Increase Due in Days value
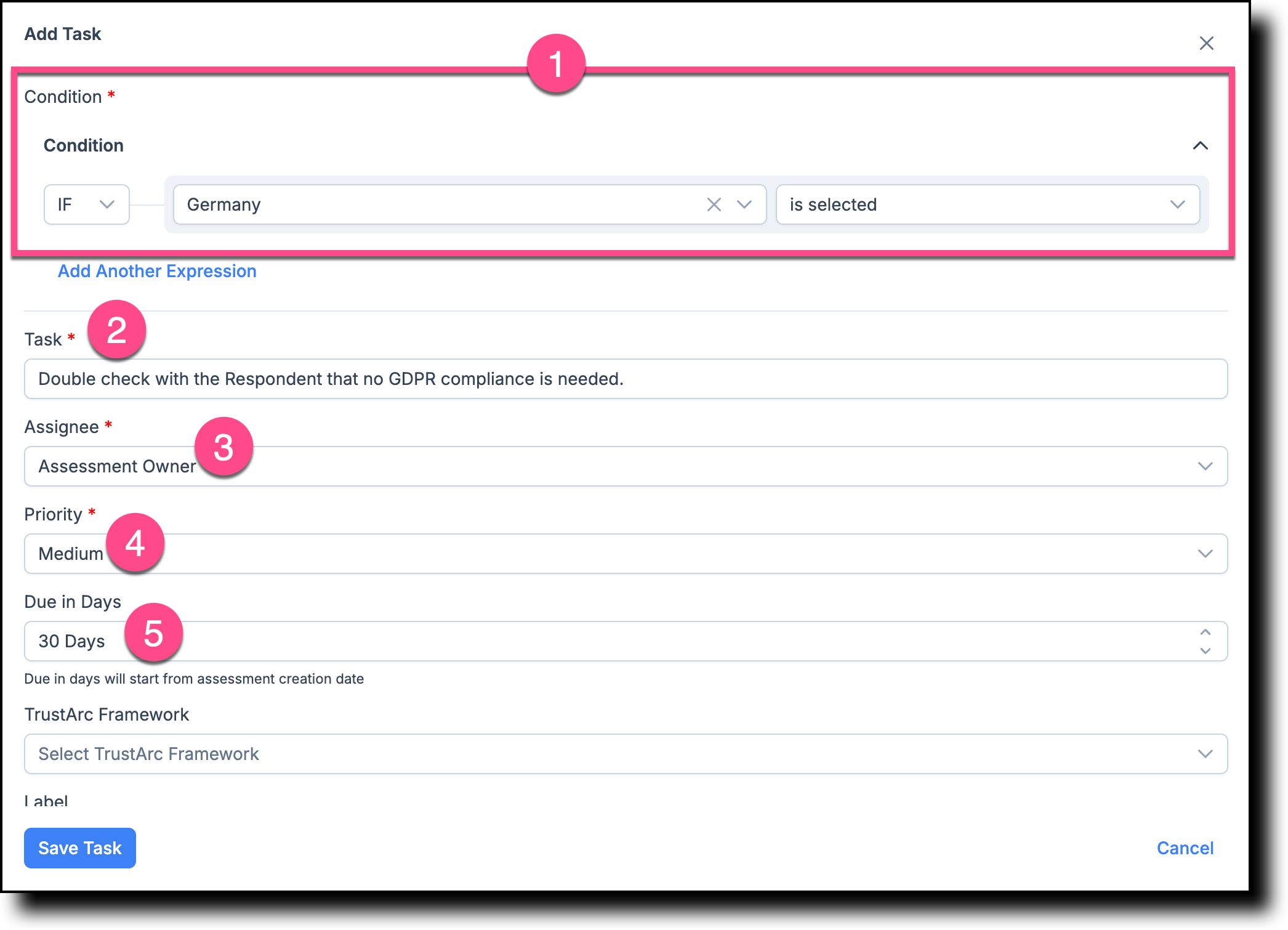Viewport: 1288px width, 930px height. tap(1205, 633)
